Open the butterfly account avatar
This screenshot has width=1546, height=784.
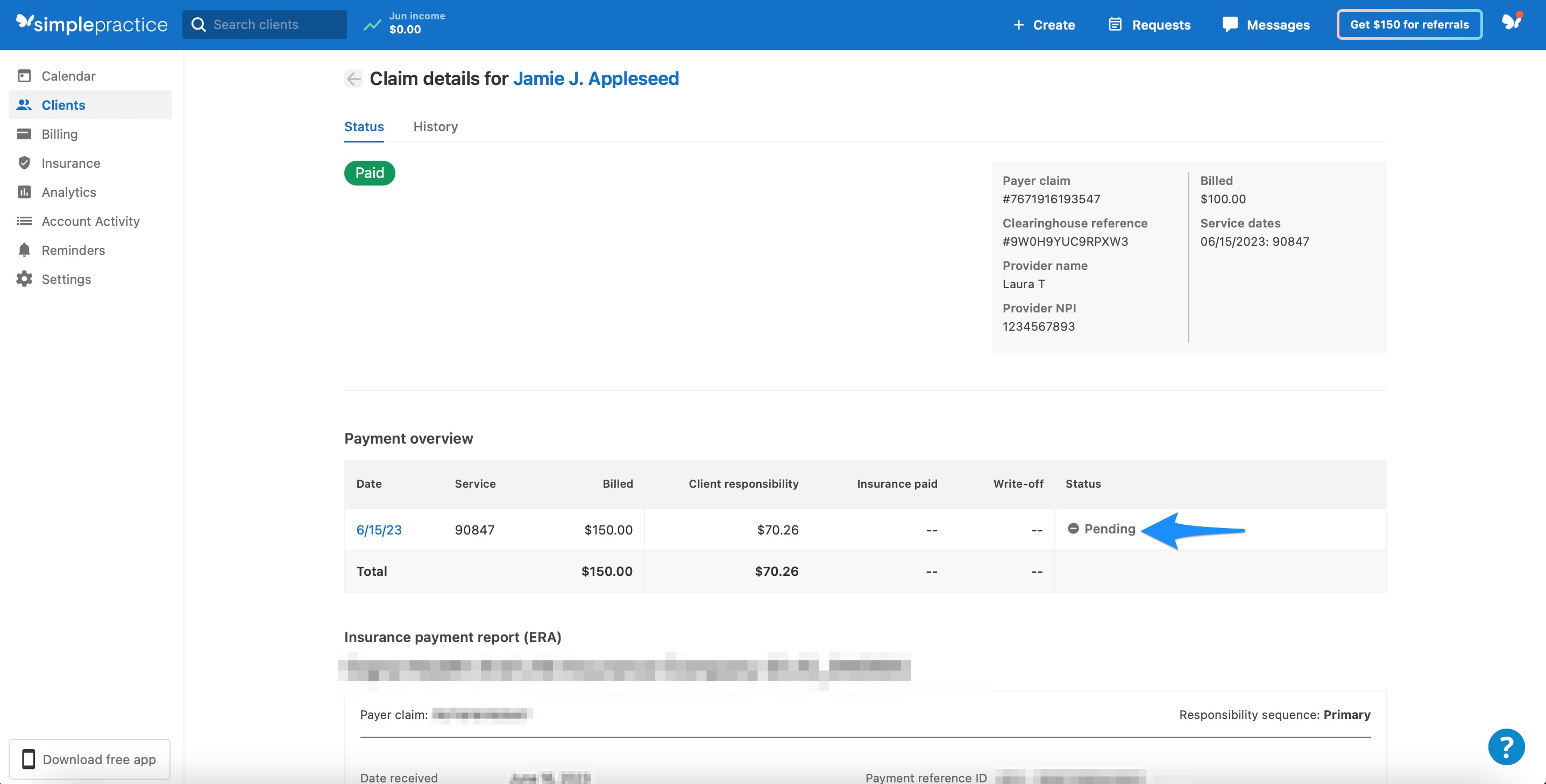click(x=1512, y=22)
